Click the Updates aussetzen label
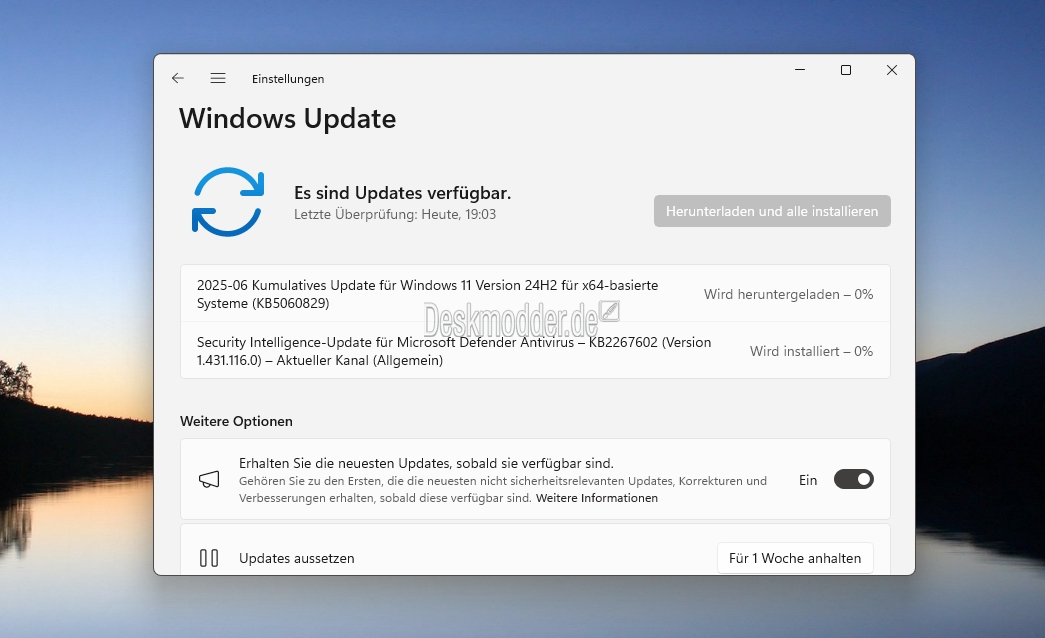The width and height of the screenshot is (1045, 638). [x=297, y=558]
